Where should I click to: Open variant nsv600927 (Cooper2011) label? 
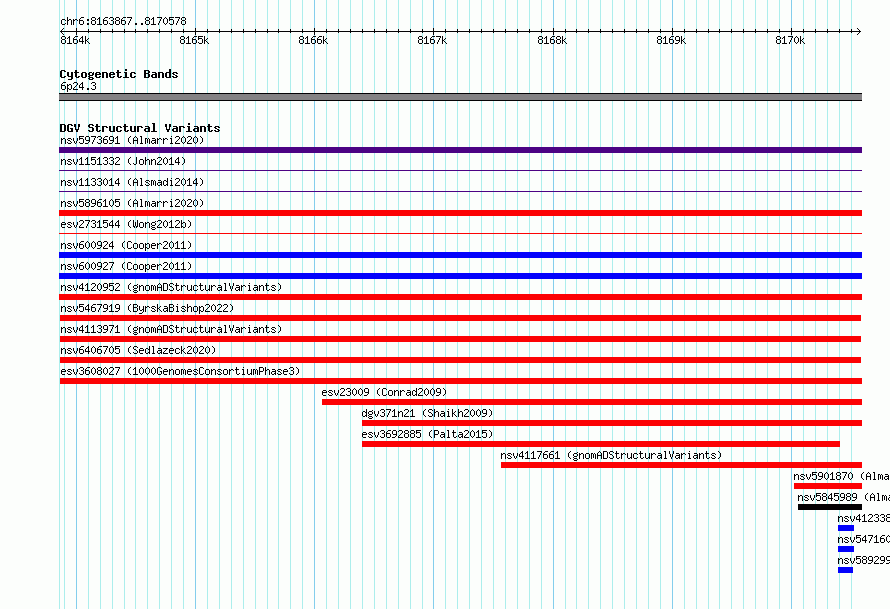tap(126, 266)
